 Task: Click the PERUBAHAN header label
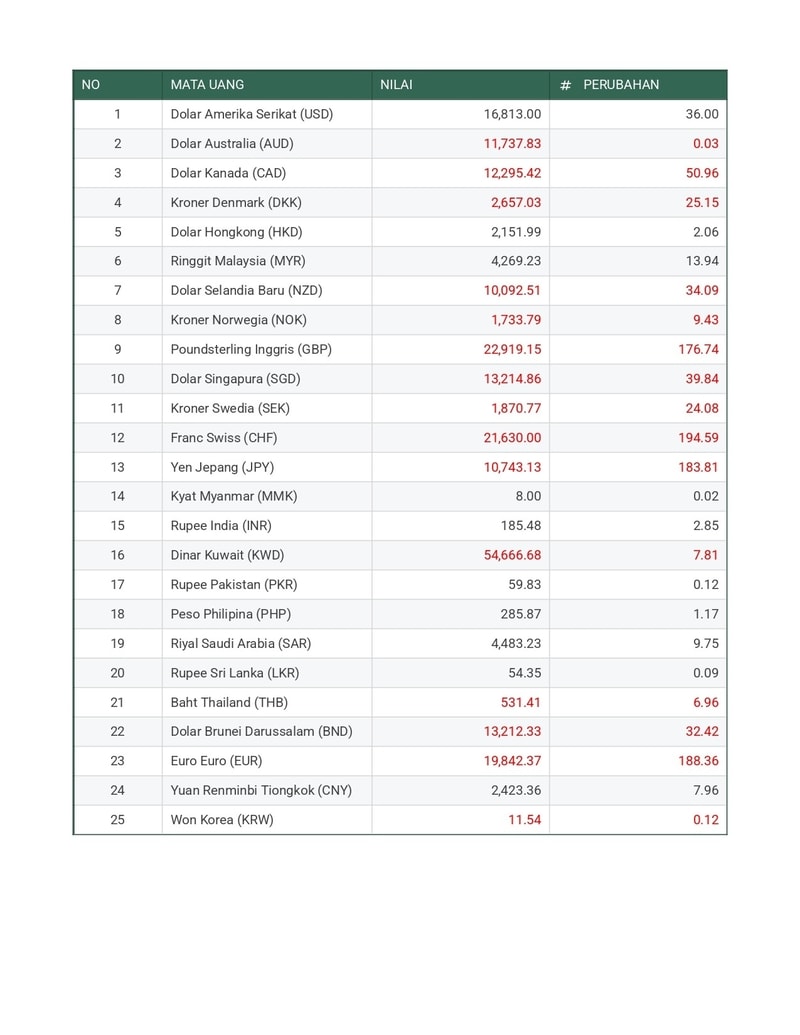point(621,85)
